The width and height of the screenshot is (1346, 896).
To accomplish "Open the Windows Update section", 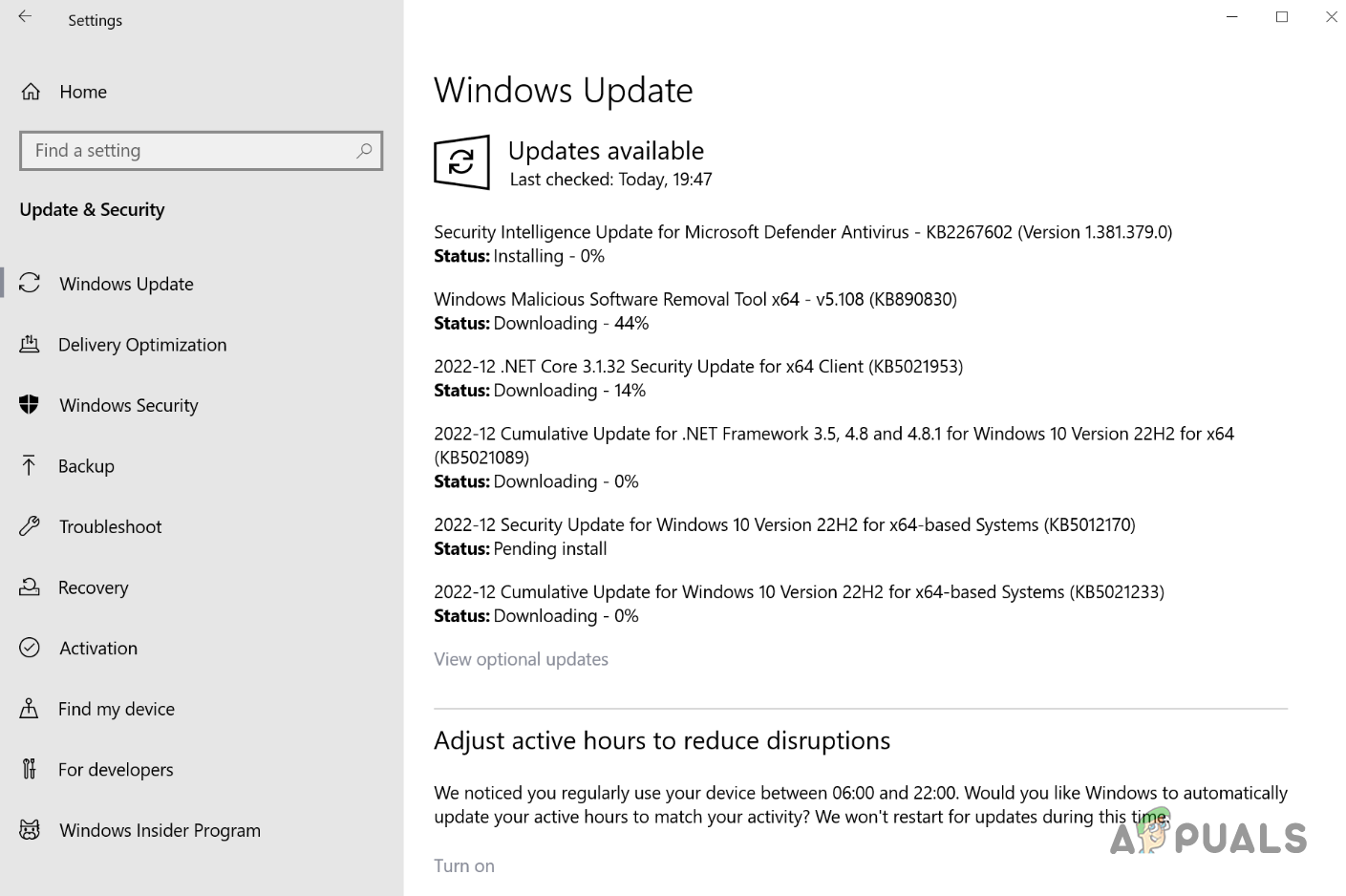I will (x=126, y=284).
